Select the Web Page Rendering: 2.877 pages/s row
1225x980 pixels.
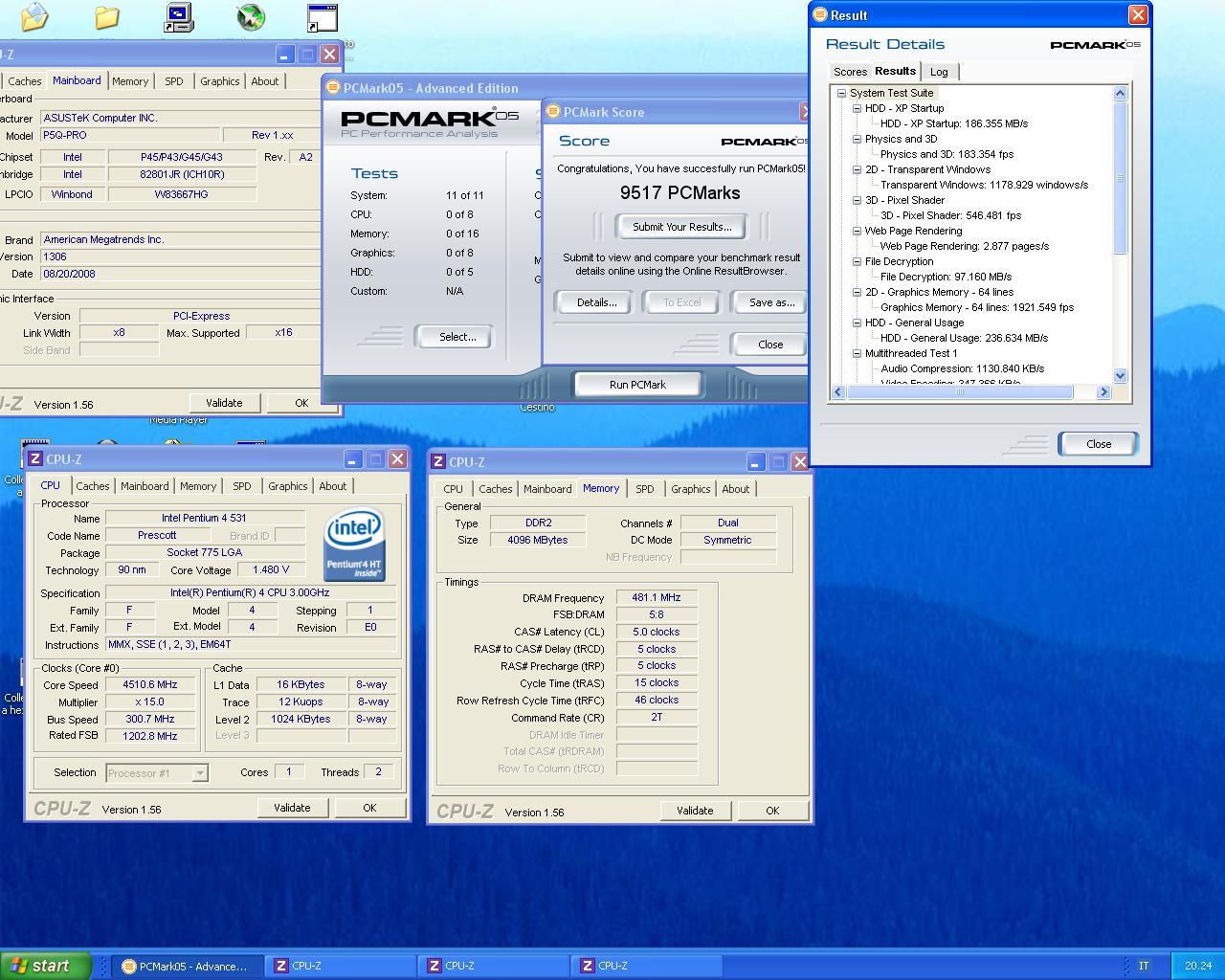964,246
